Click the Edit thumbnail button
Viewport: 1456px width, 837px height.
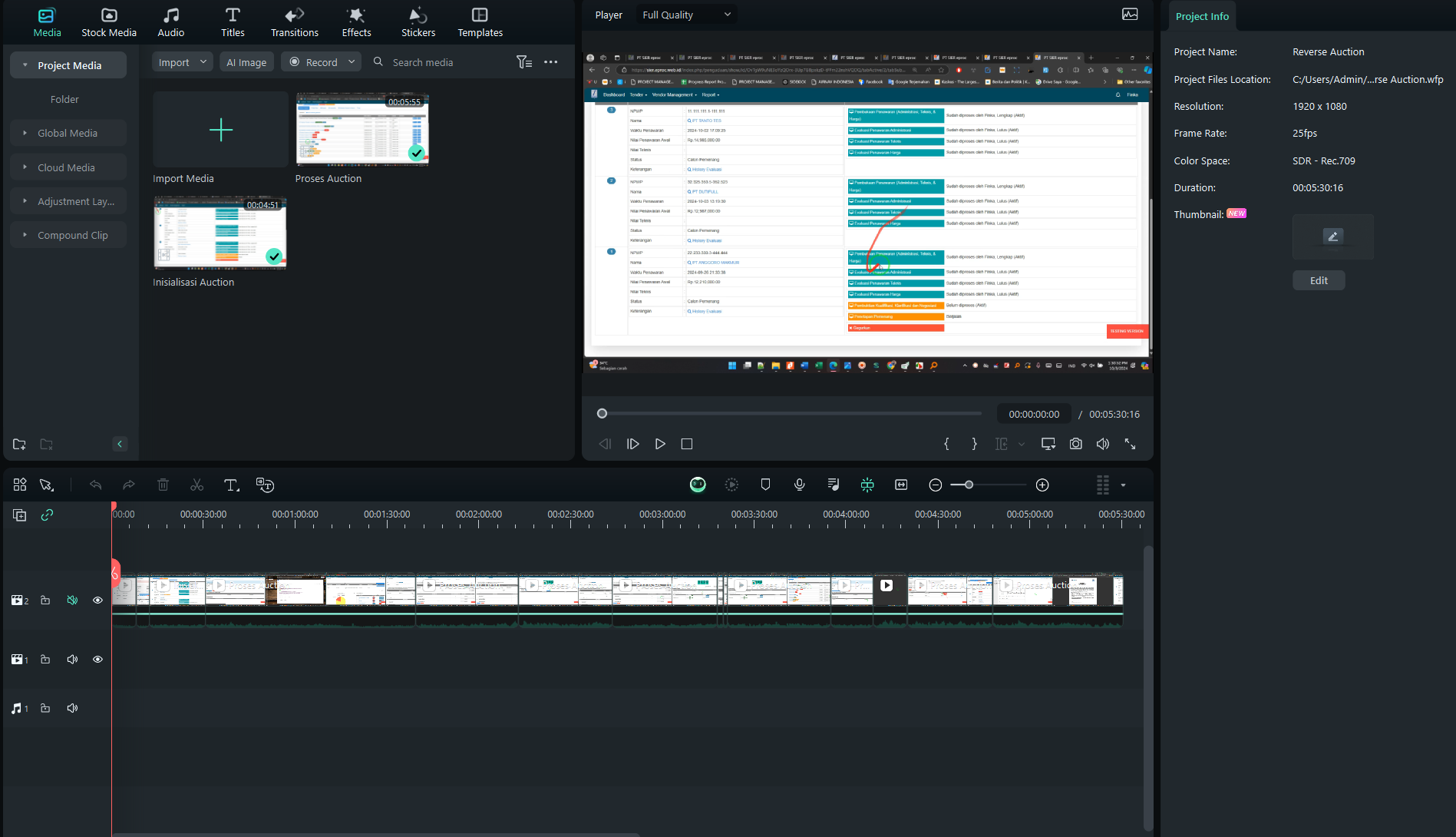(x=1318, y=280)
